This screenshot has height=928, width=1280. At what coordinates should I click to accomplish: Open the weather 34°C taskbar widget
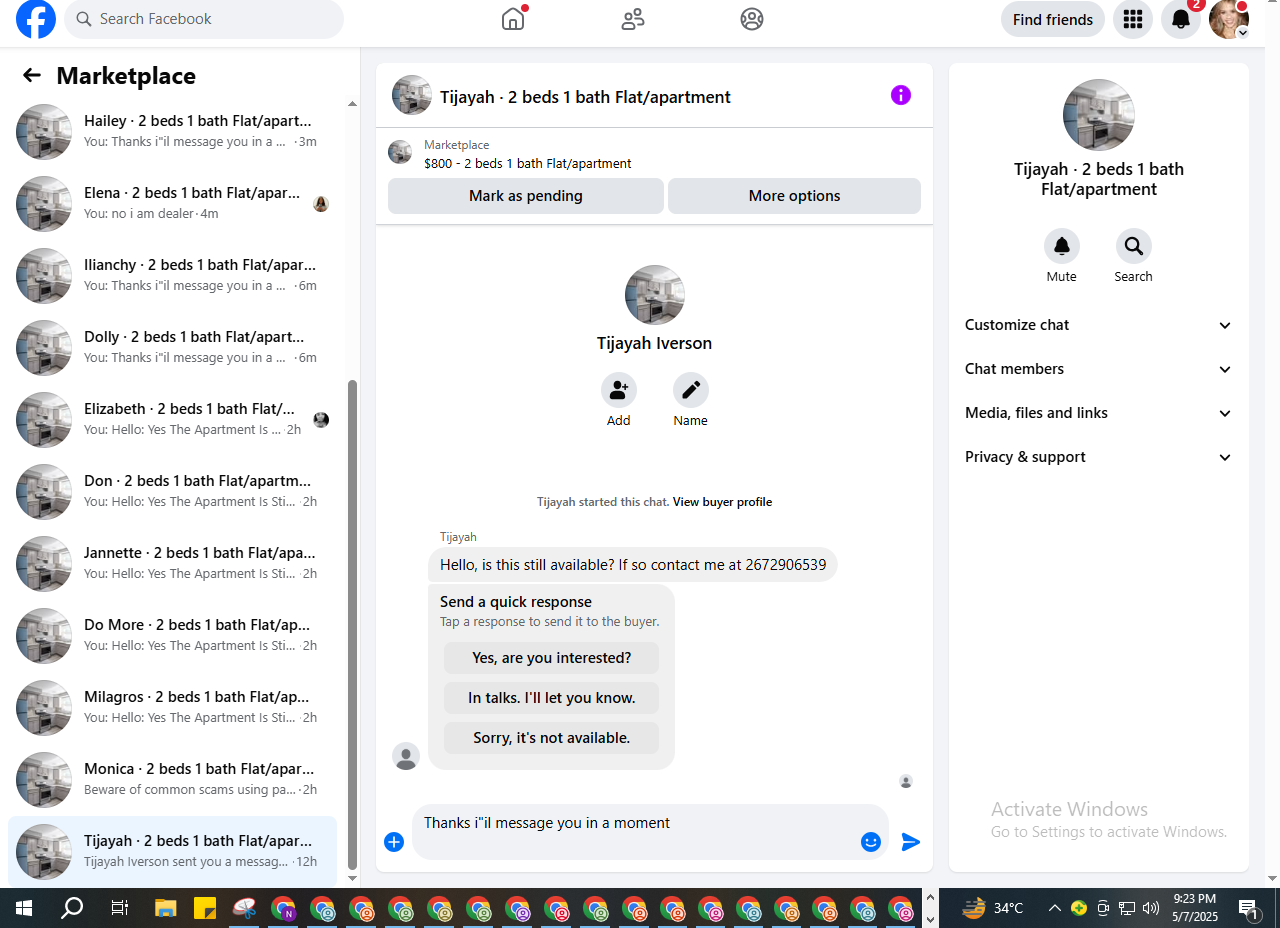(x=993, y=908)
